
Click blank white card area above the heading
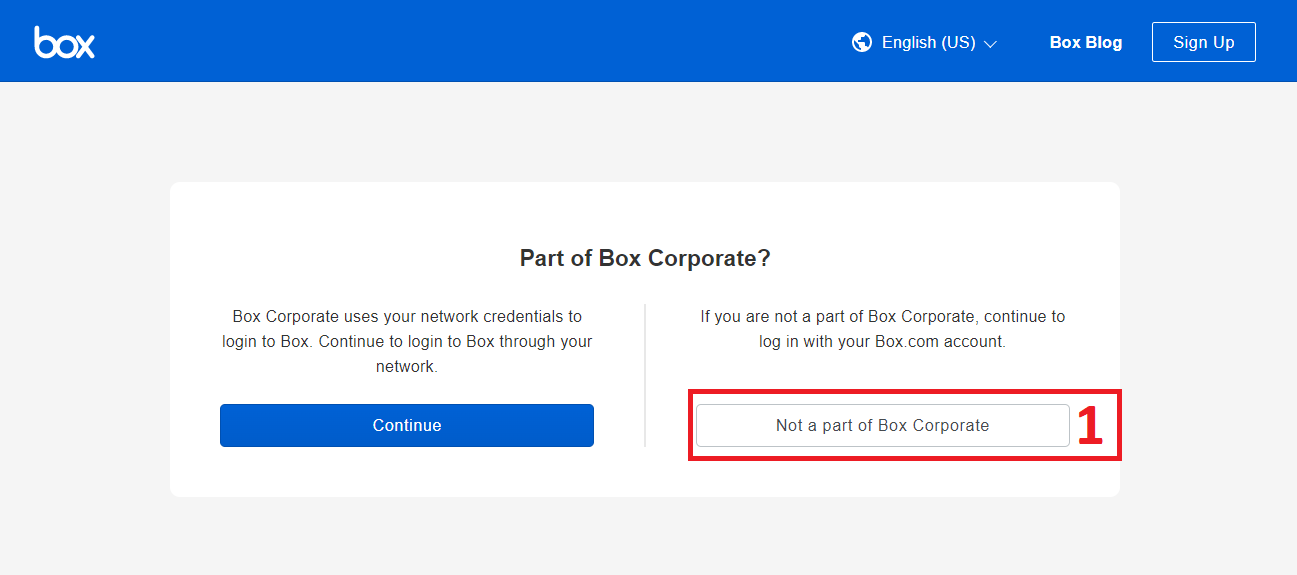645,212
